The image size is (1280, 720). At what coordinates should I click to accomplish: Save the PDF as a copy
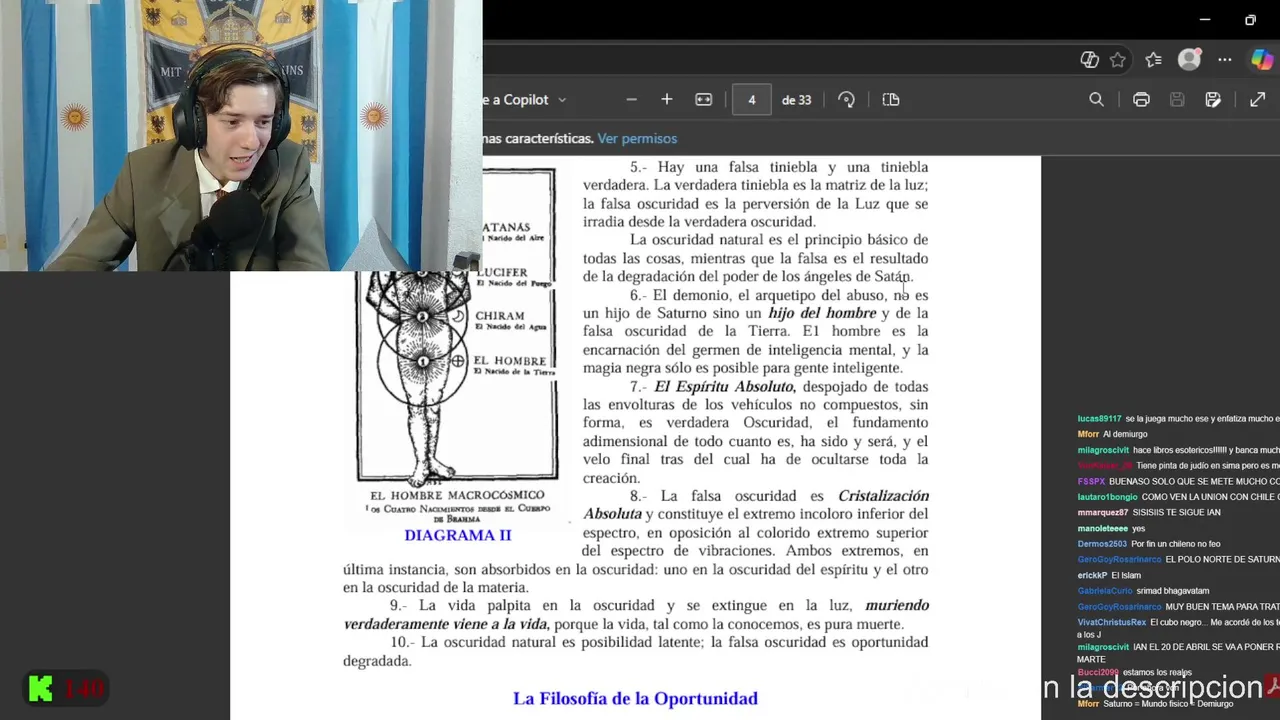point(1213,100)
